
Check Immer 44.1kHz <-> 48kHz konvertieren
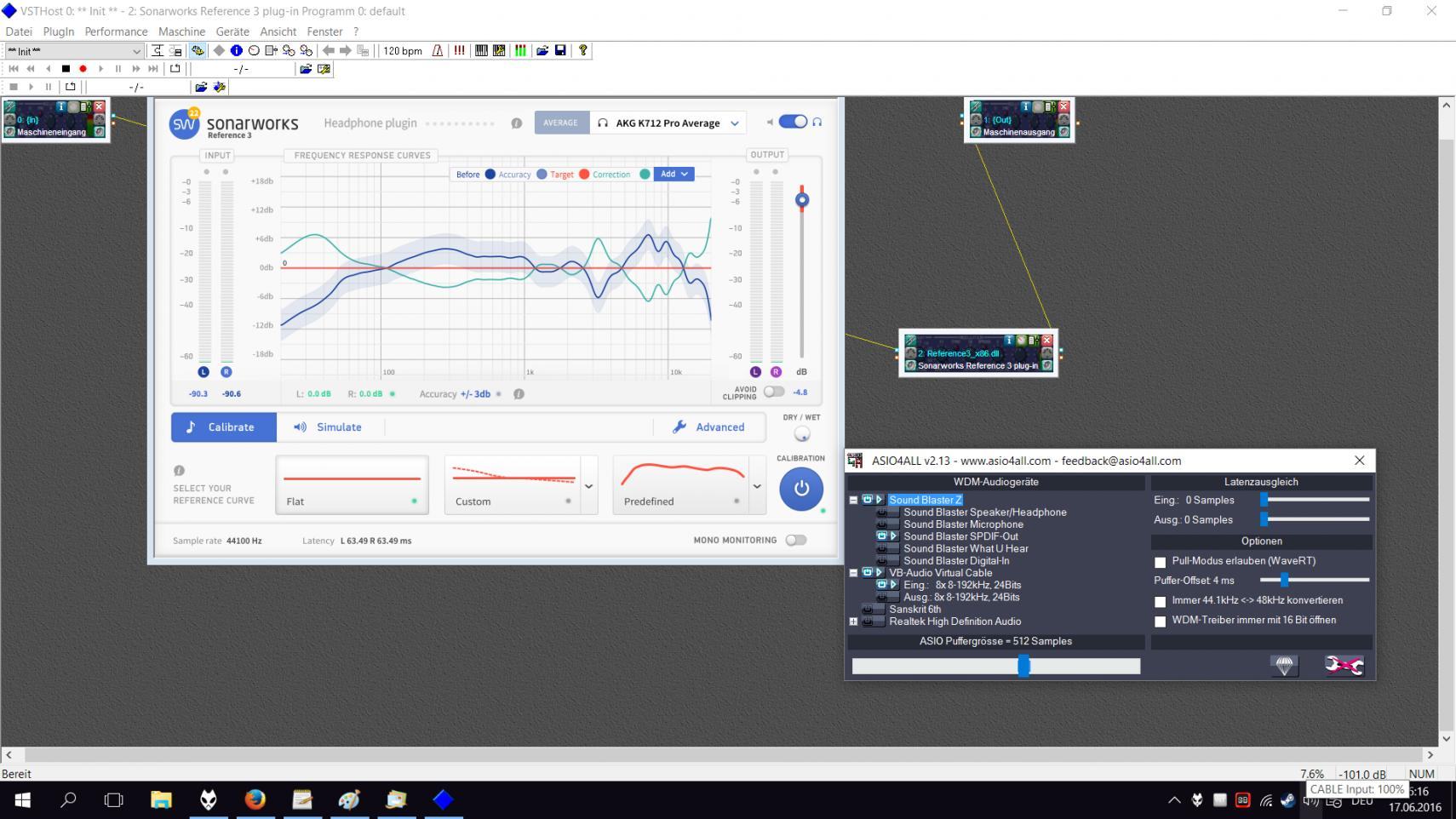pos(1160,601)
